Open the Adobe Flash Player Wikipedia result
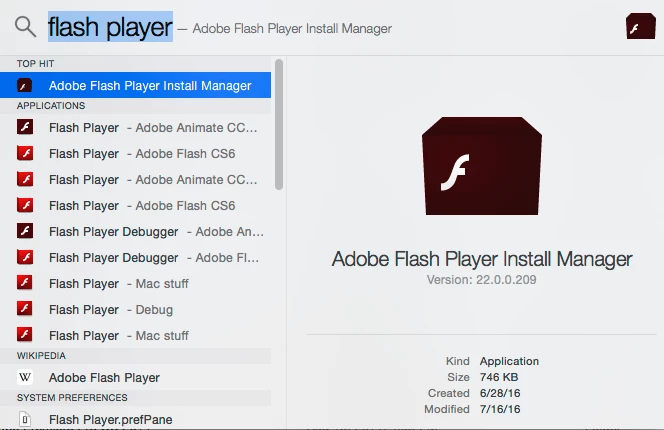This screenshot has width=664, height=430. 136,377
